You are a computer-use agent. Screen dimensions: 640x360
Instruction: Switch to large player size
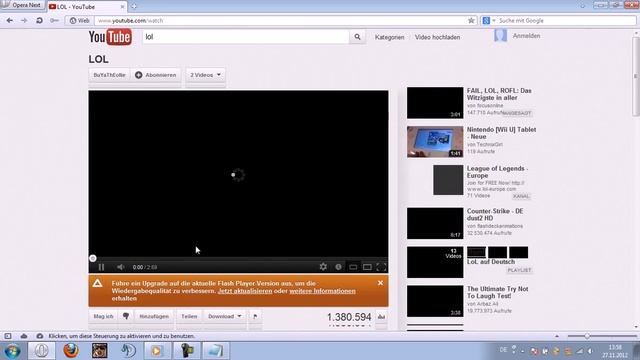367,267
